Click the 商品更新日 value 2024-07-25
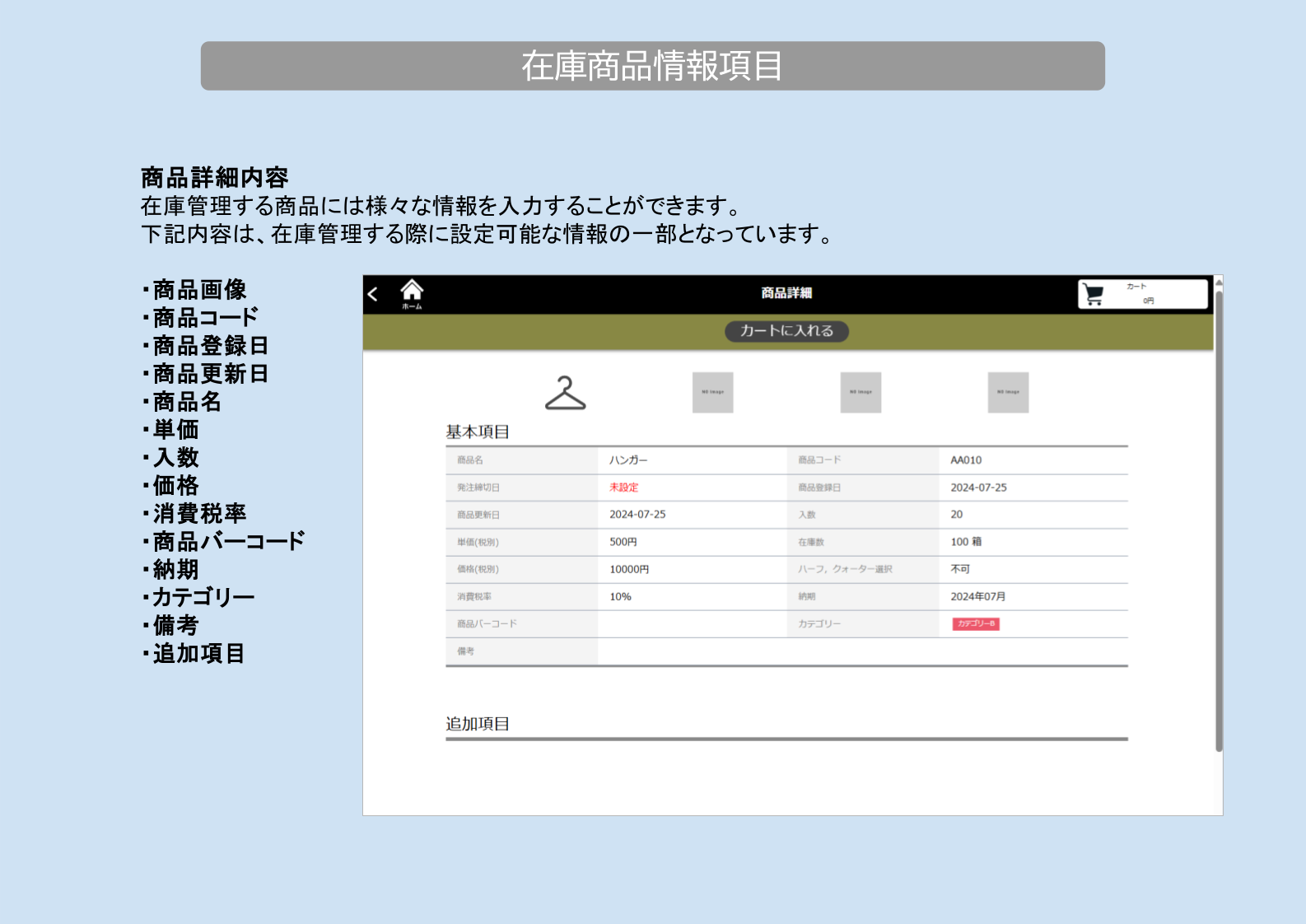This screenshot has height=924, width=1306. coord(637,515)
